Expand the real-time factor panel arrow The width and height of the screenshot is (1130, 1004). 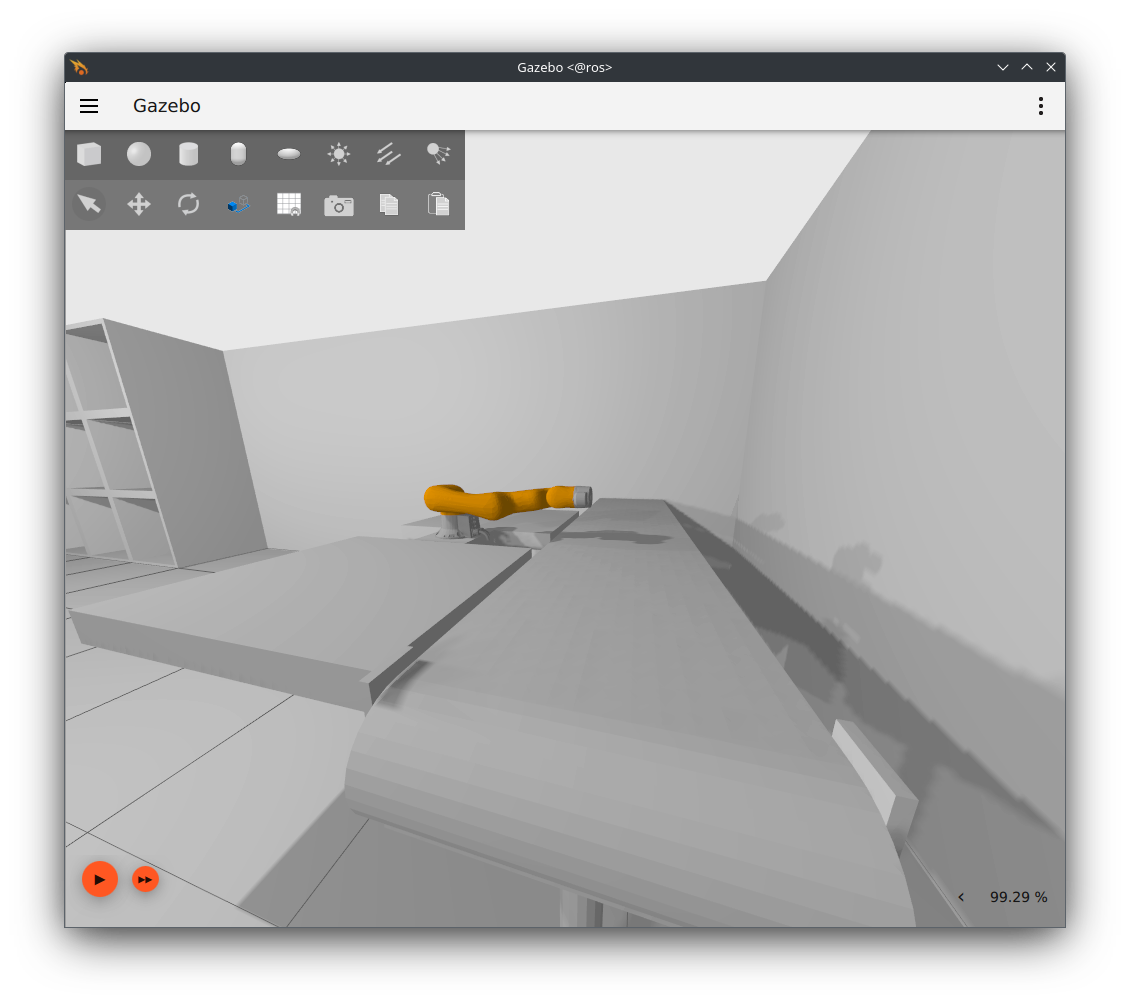pos(961,897)
